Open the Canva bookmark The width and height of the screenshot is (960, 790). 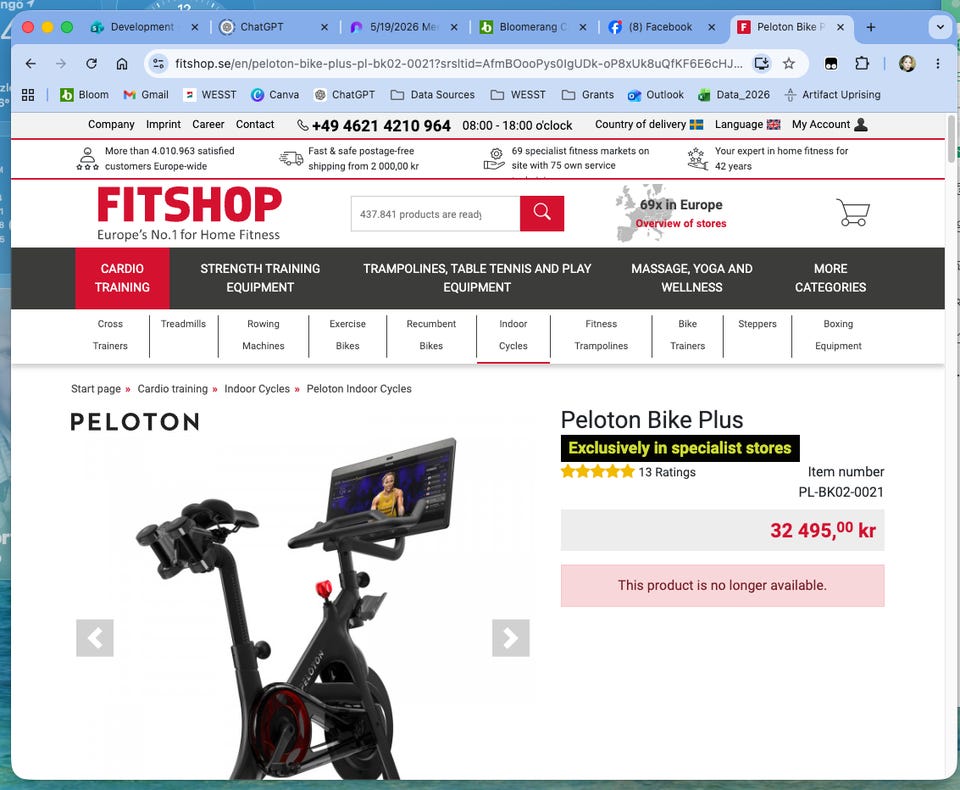point(275,95)
